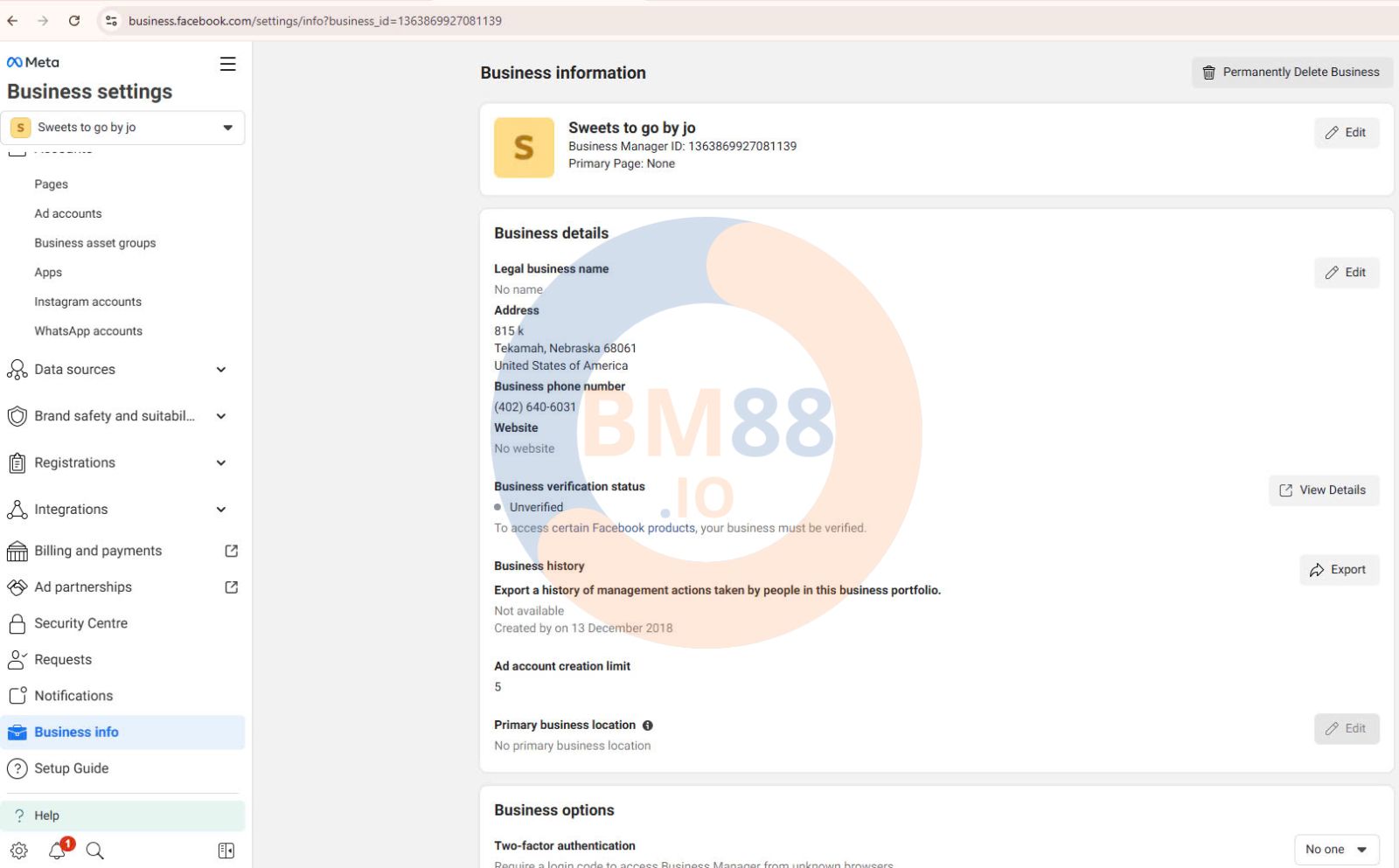Viewport: 1399px width, 868px height.
Task: Open the notification bell with the red badge
Action: click(58, 850)
